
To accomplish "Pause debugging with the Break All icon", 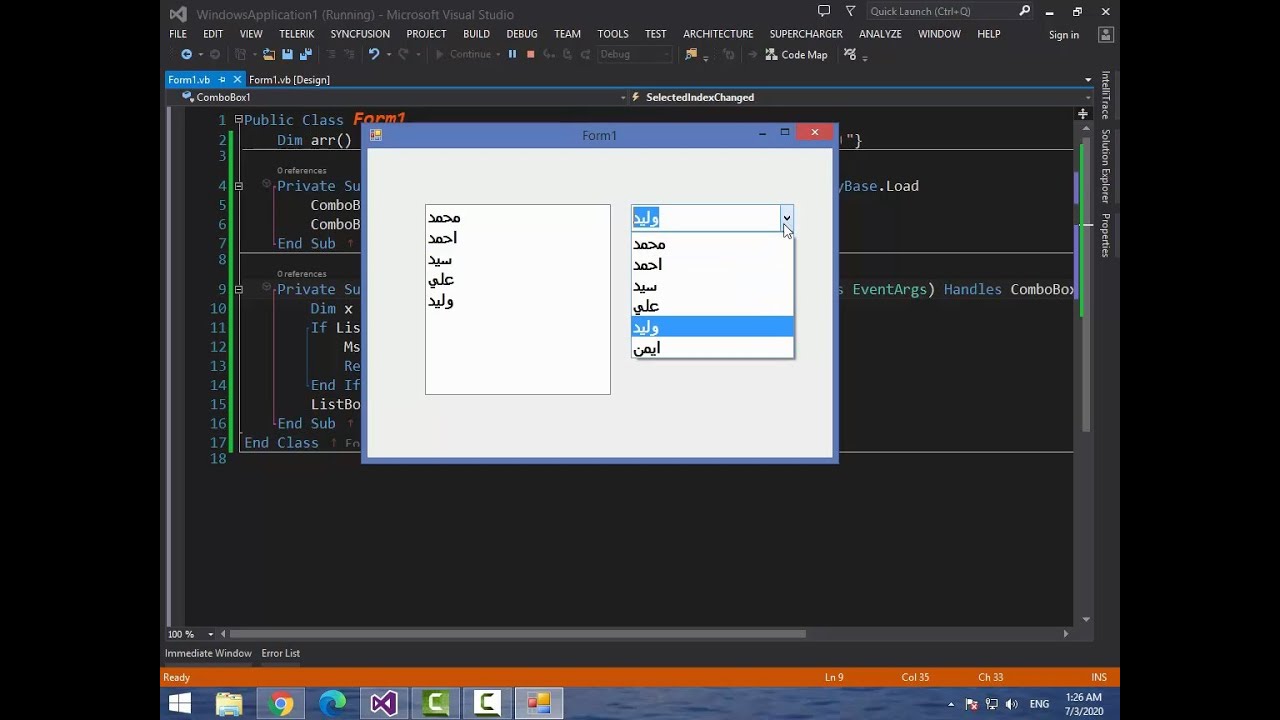I will click(x=513, y=55).
